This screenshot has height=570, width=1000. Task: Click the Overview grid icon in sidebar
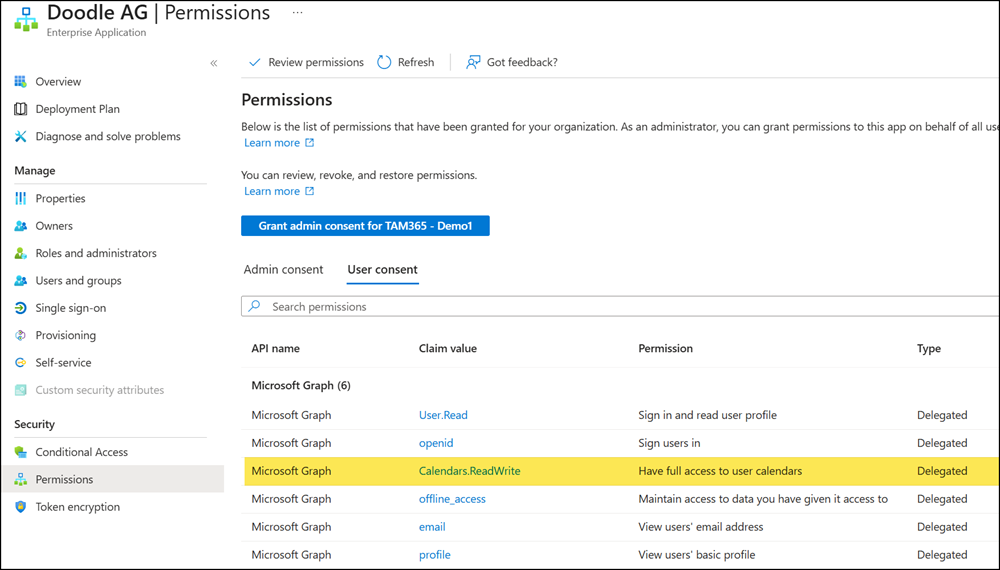[20, 82]
